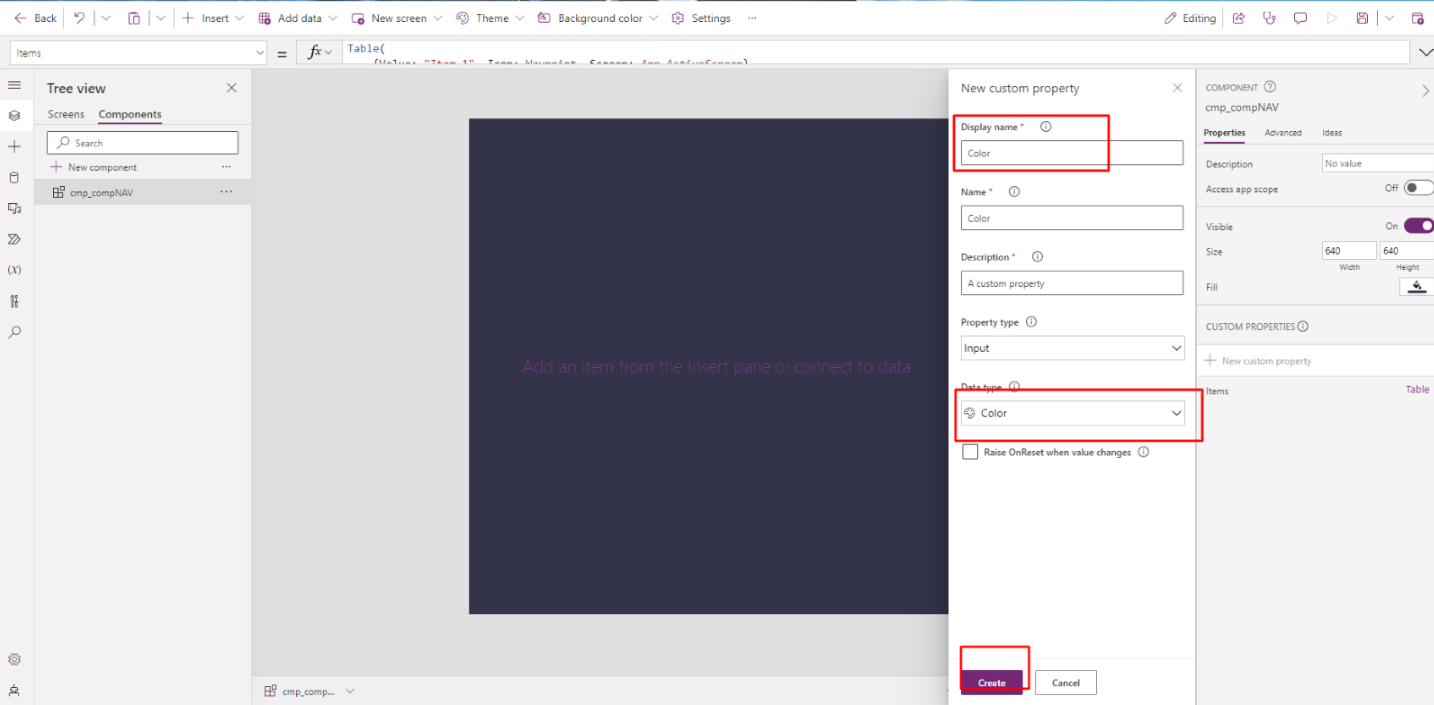
Task: Toggle Access app scope on
Action: coord(1419,187)
